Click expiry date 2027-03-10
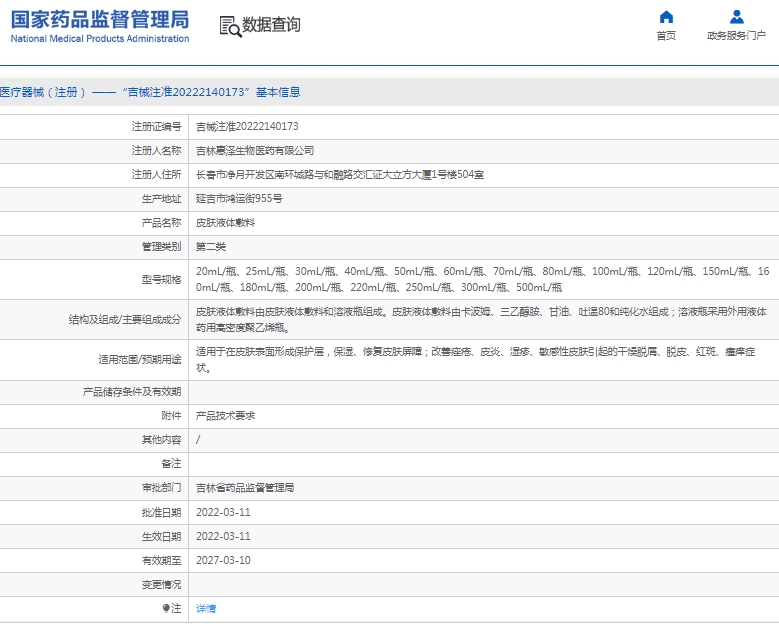Screen dimensions: 779x627 (x=223, y=560)
